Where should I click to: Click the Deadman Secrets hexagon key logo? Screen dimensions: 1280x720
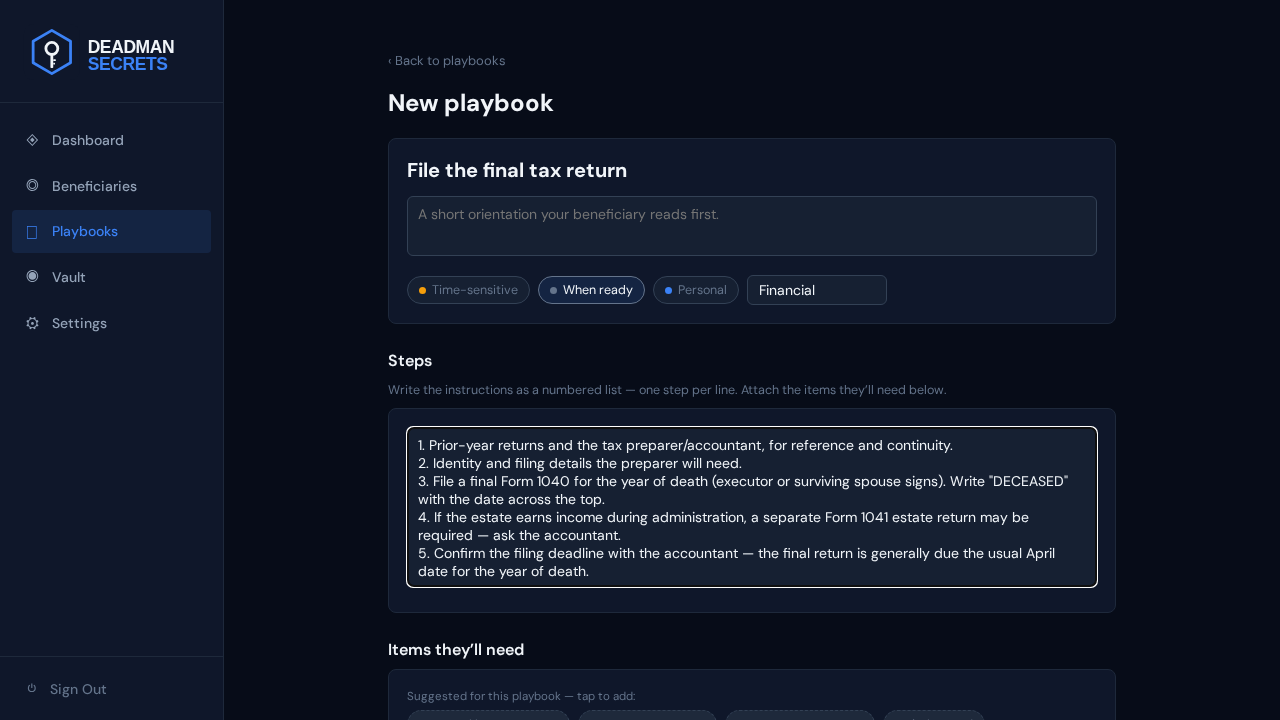52,52
